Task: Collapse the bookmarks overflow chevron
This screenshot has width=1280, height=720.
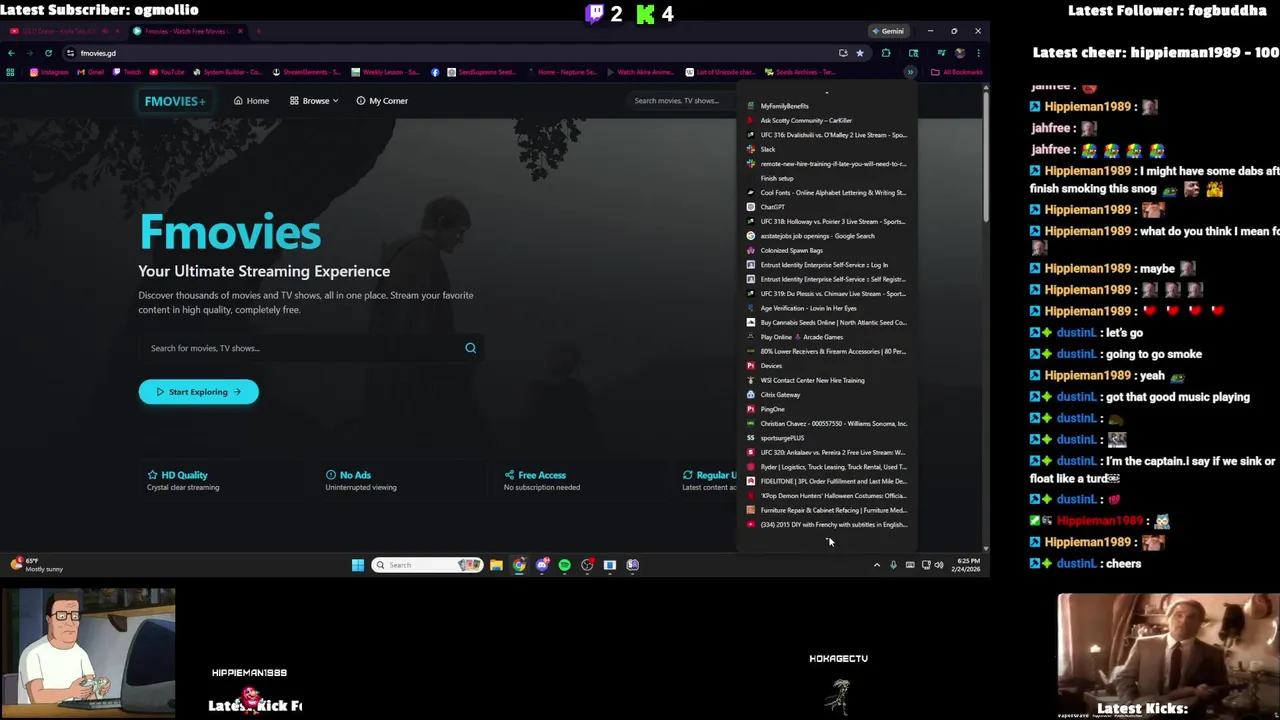Action: 910,72
